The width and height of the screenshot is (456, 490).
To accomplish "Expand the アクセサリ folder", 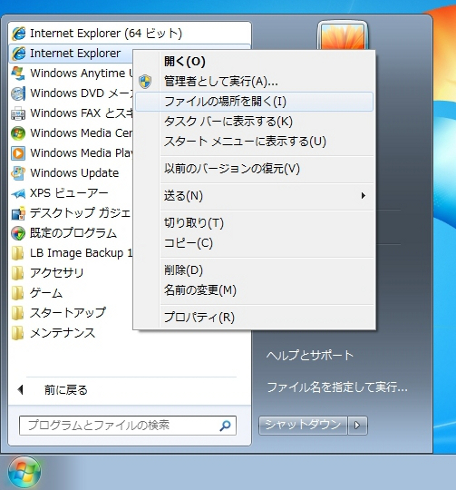I will coord(56,273).
